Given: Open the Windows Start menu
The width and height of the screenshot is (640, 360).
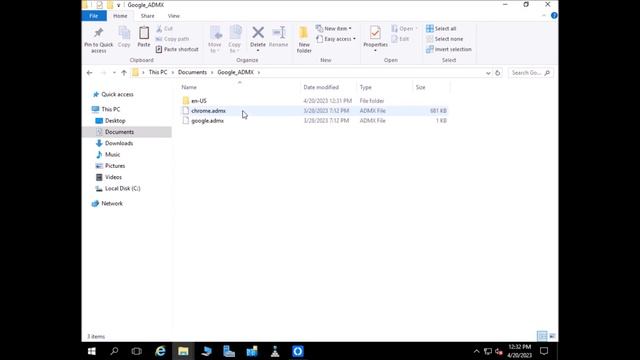Looking at the screenshot, I should (x=92, y=351).
